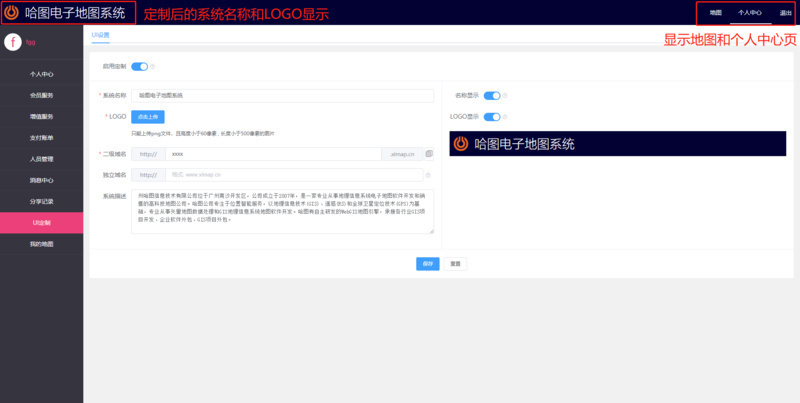The image size is (800, 403).
Task: Toggle the 启用定制 switch
Action: tap(139, 66)
